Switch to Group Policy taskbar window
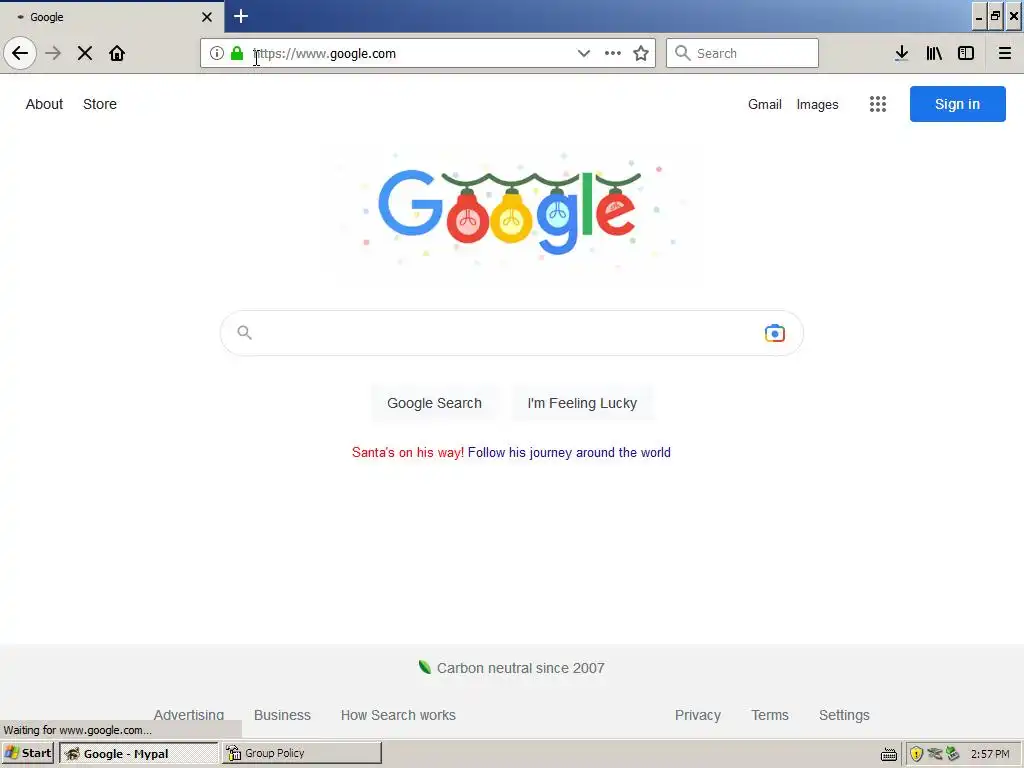The width and height of the screenshot is (1024, 768). 302,753
